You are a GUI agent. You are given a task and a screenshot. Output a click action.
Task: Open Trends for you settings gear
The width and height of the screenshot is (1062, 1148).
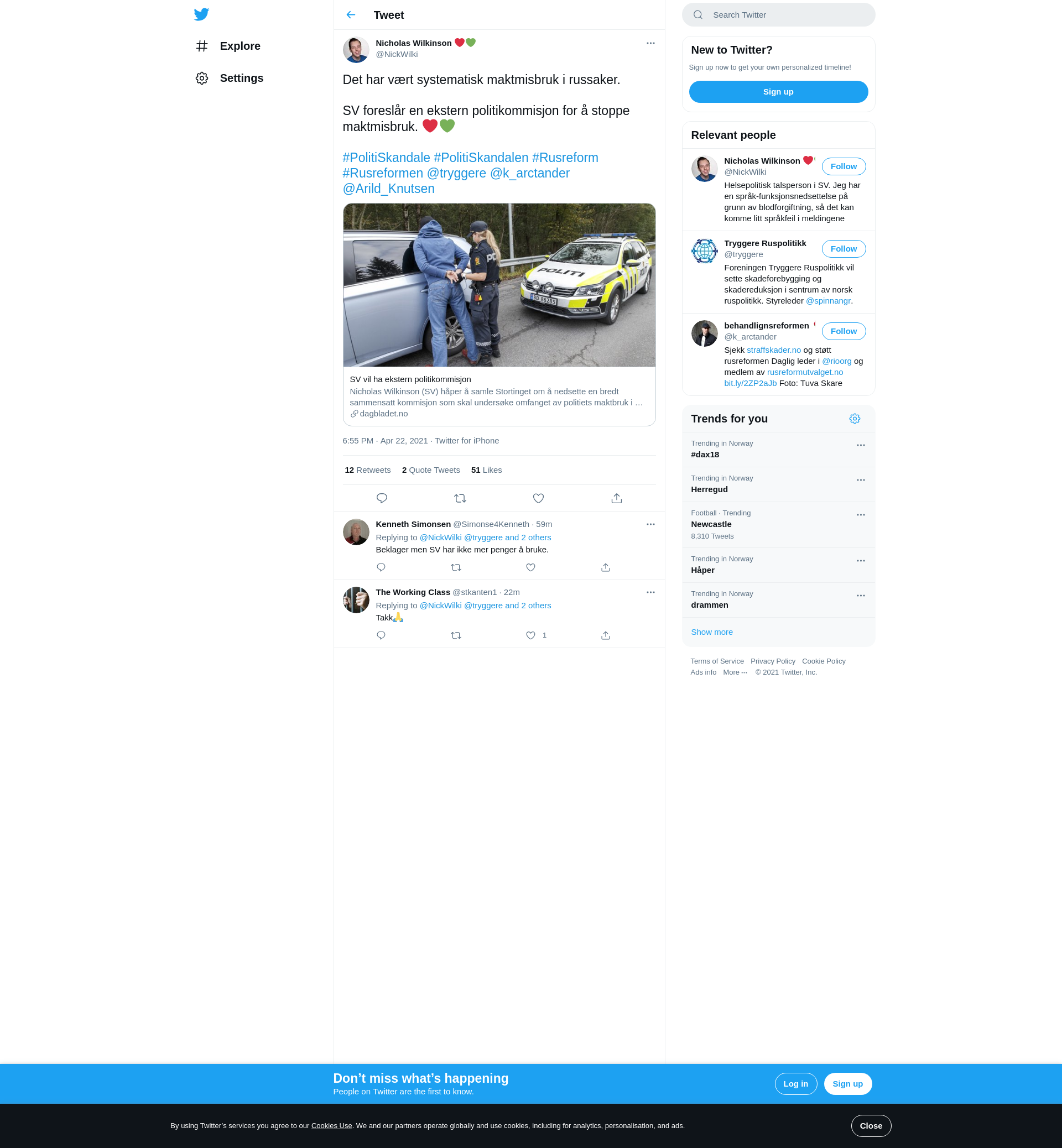pyautogui.click(x=854, y=419)
